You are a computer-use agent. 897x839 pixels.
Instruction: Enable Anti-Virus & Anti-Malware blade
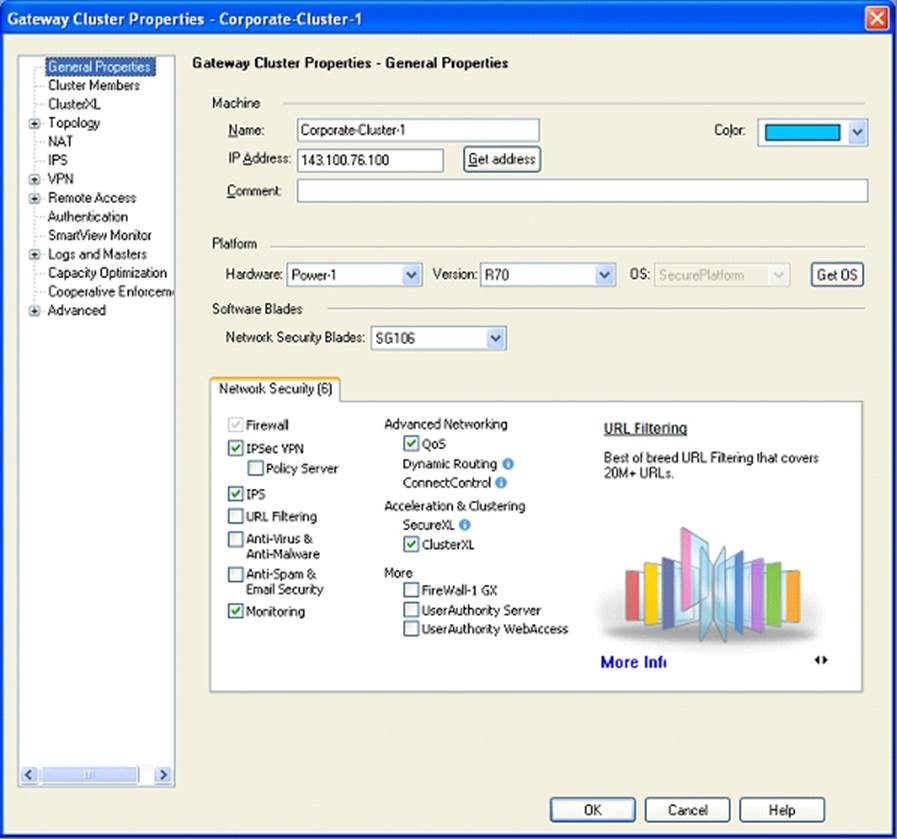coord(236,539)
